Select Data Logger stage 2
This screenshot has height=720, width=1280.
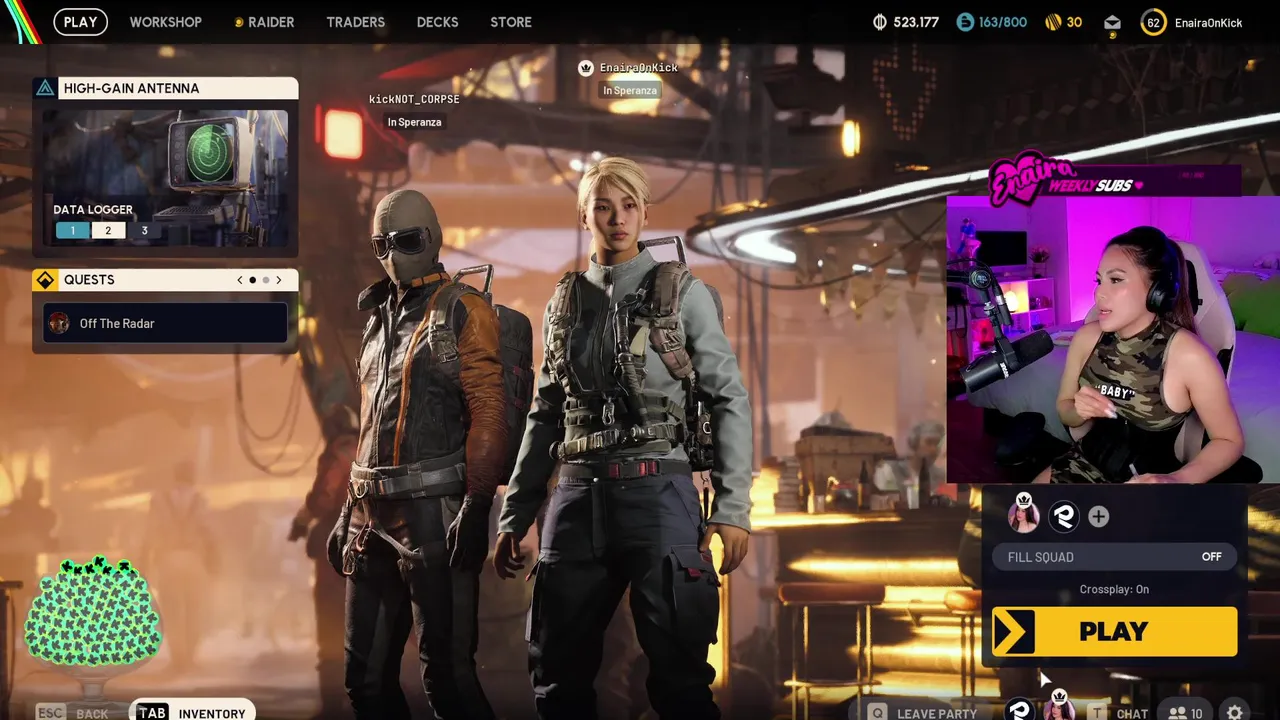pos(108,230)
